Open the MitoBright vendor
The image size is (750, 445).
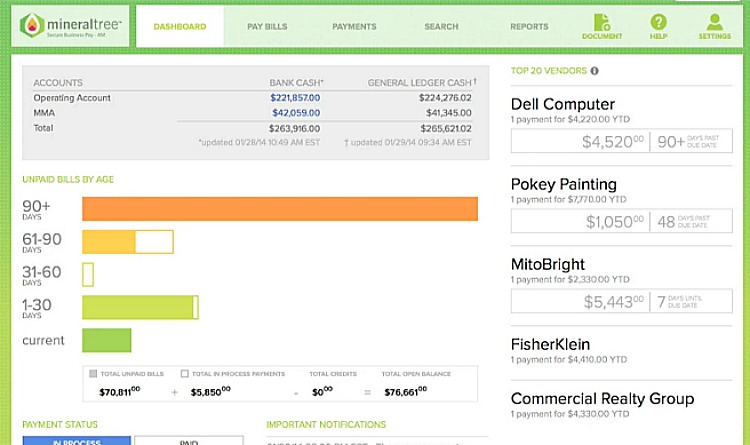(548, 264)
